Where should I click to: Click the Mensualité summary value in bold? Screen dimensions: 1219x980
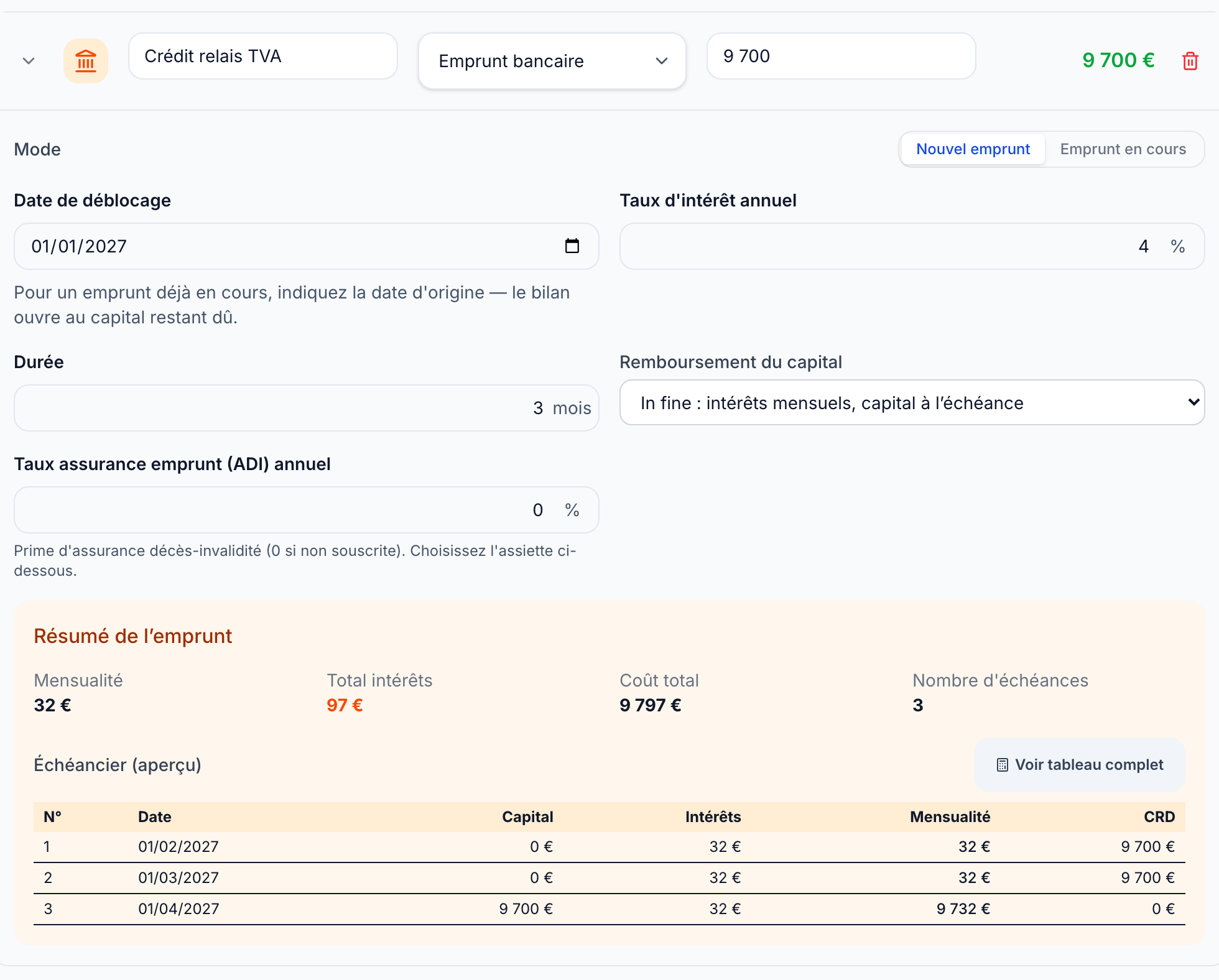[x=52, y=705]
